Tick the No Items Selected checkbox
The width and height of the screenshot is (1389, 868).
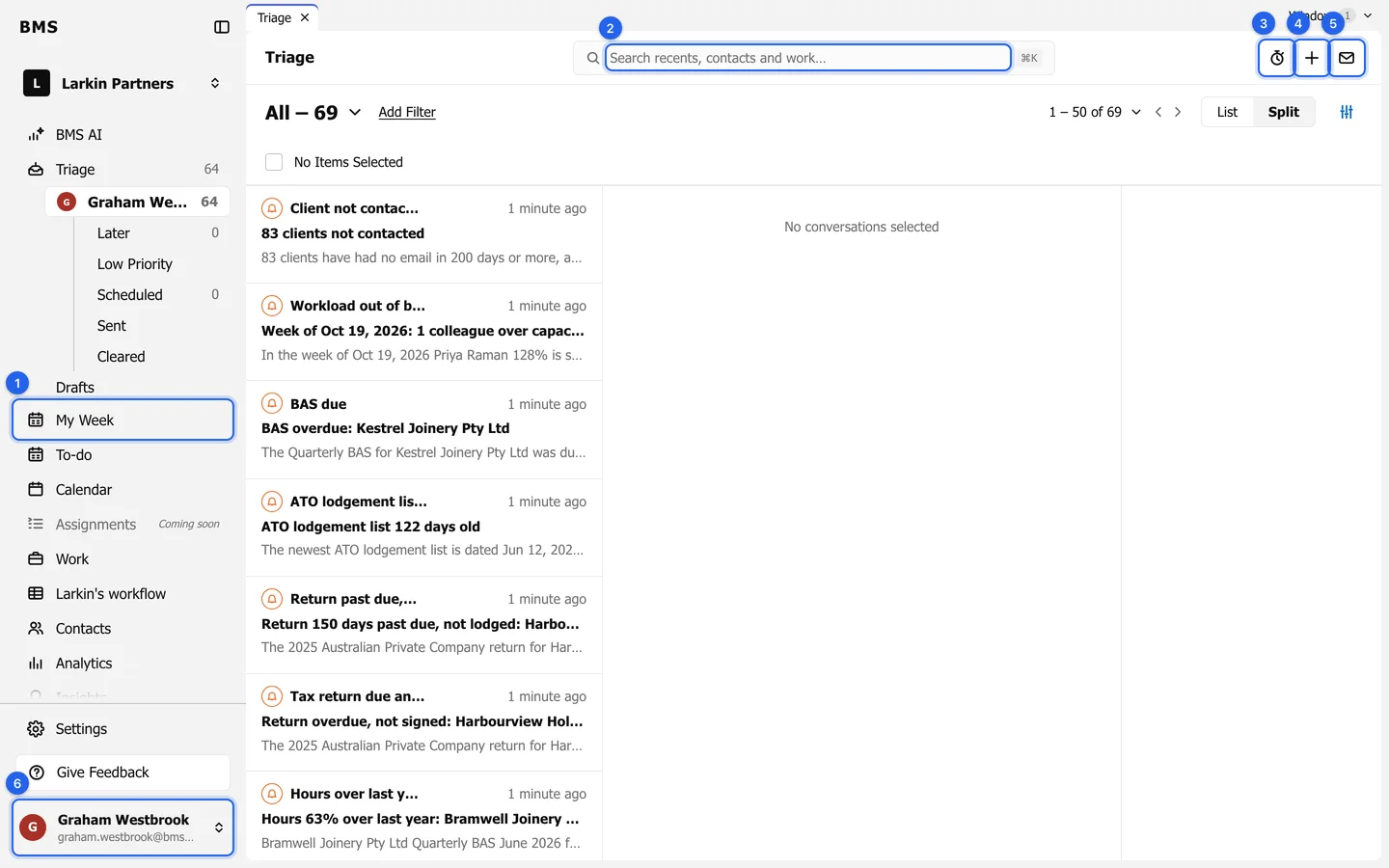pos(274,162)
